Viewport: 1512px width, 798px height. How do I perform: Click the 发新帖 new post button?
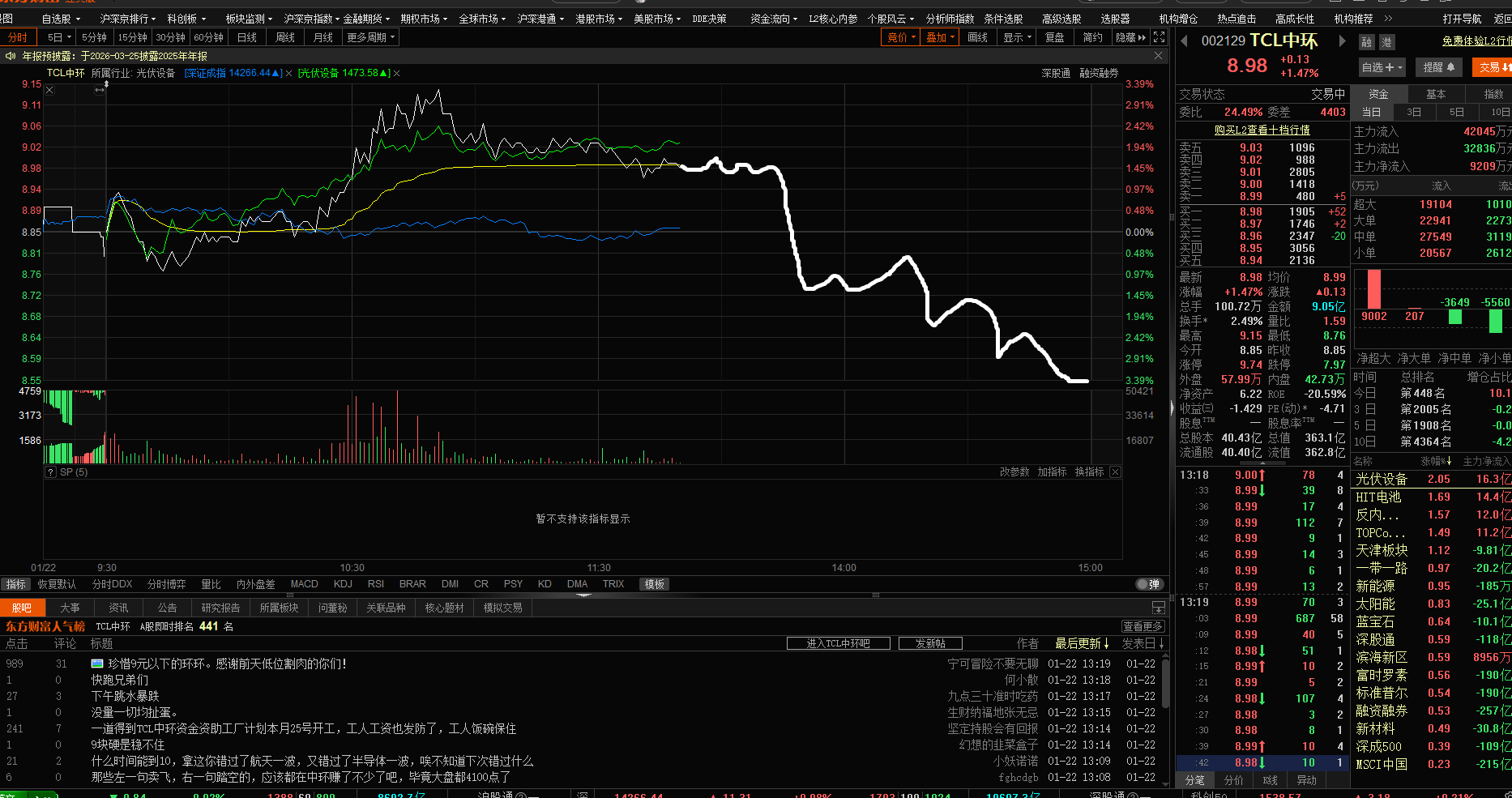(x=930, y=643)
